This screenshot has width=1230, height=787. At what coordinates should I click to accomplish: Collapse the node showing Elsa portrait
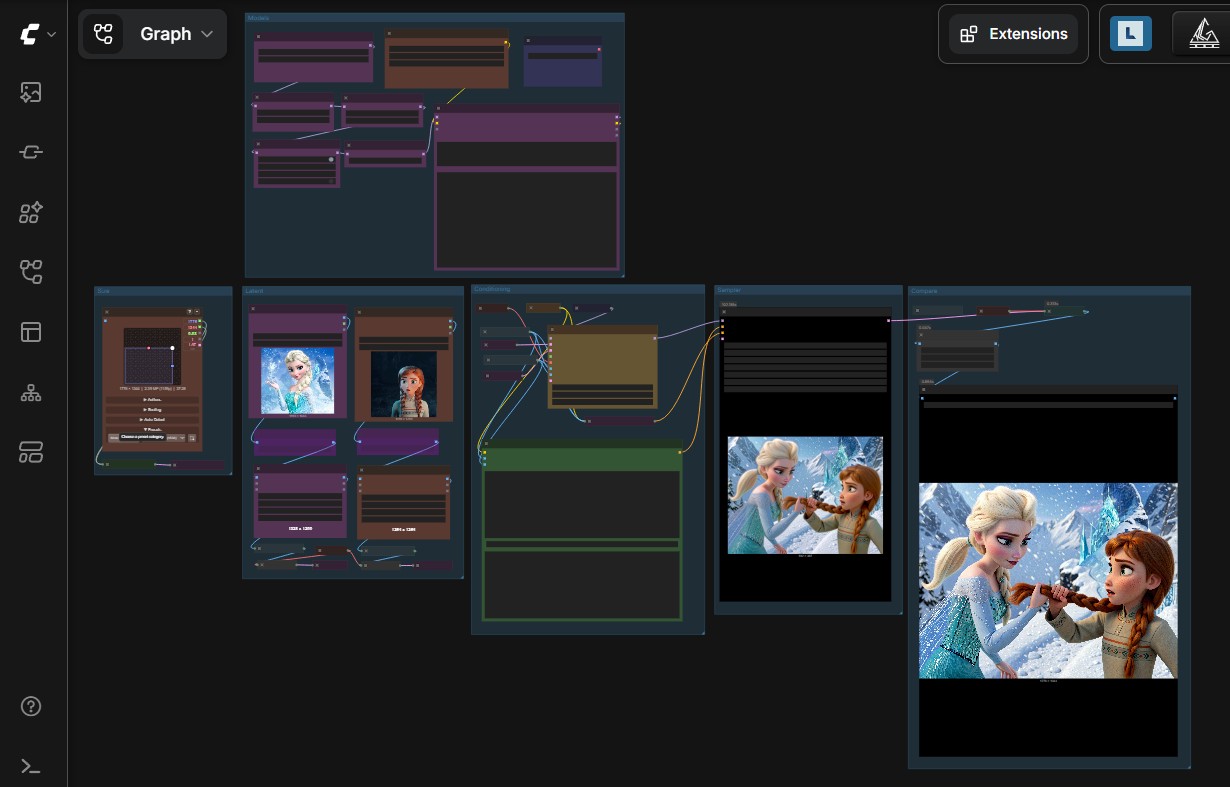click(253, 309)
